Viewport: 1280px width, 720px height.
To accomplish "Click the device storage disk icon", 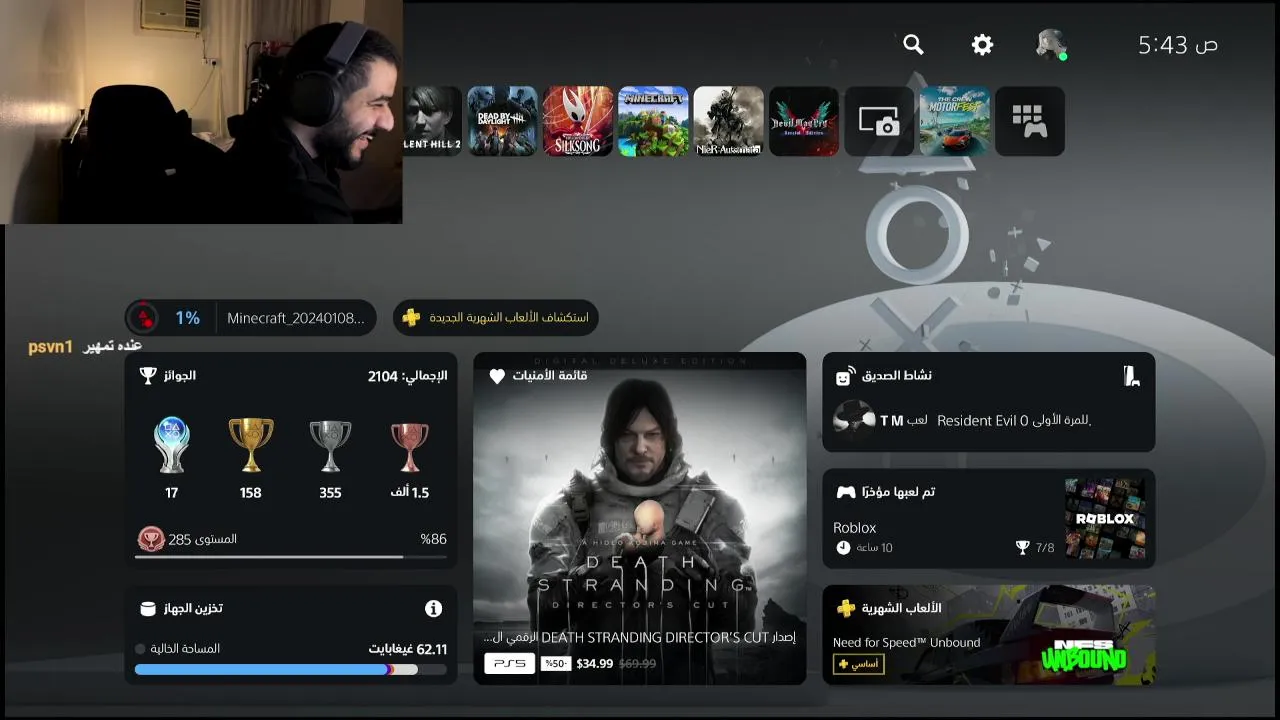I will click(148, 608).
